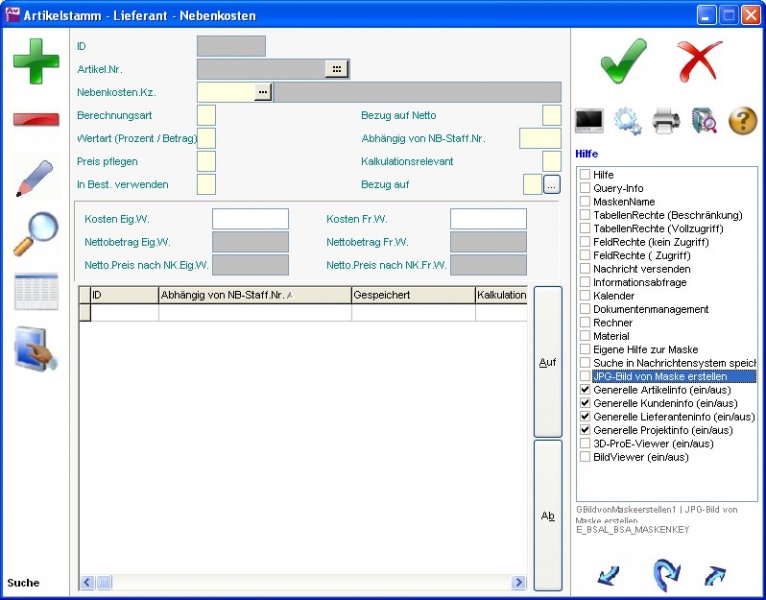Open the Nebenkosten.Kz. lookup button
The image size is (766, 600).
pos(262,92)
